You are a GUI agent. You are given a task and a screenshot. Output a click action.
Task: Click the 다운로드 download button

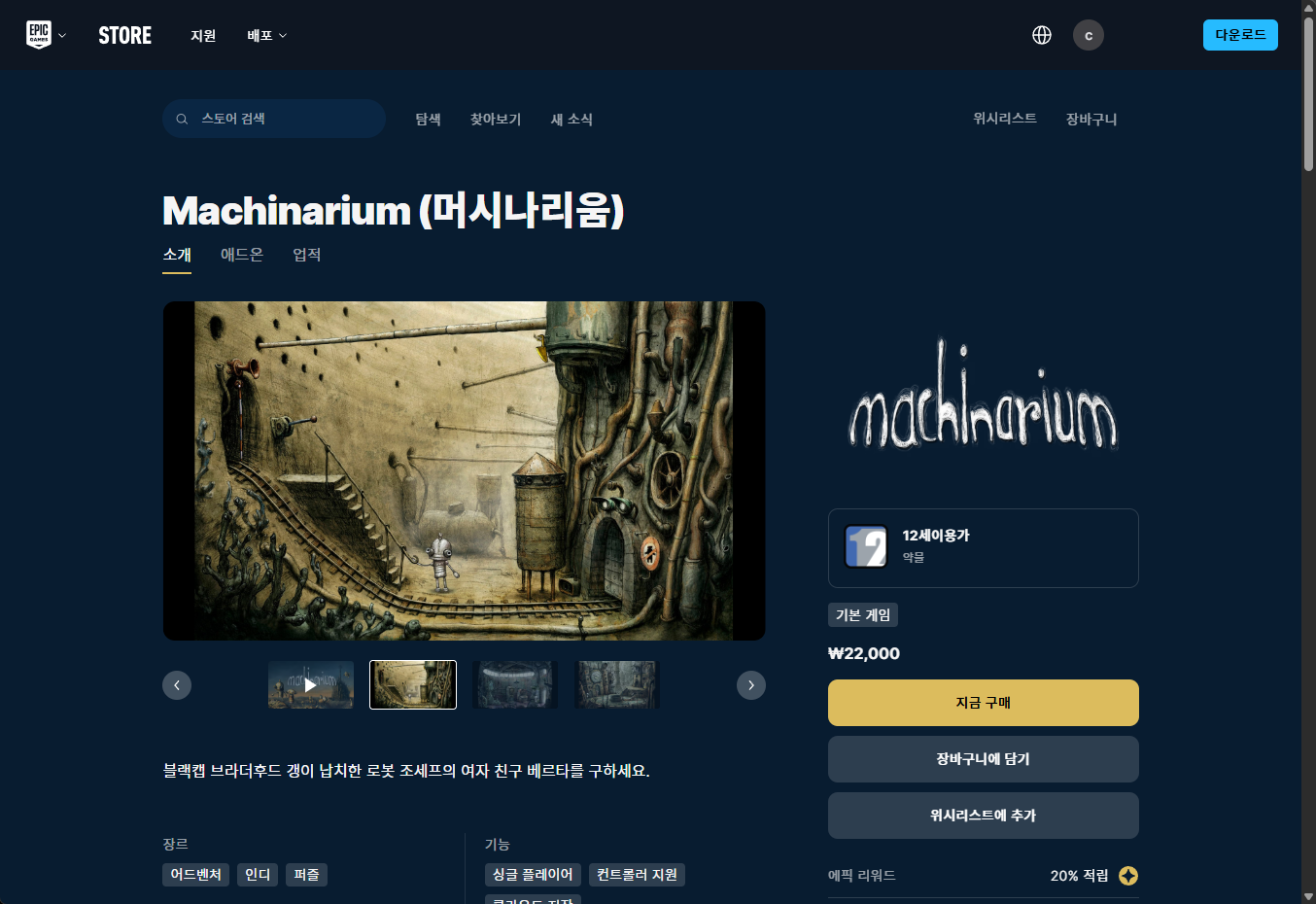[x=1240, y=35]
